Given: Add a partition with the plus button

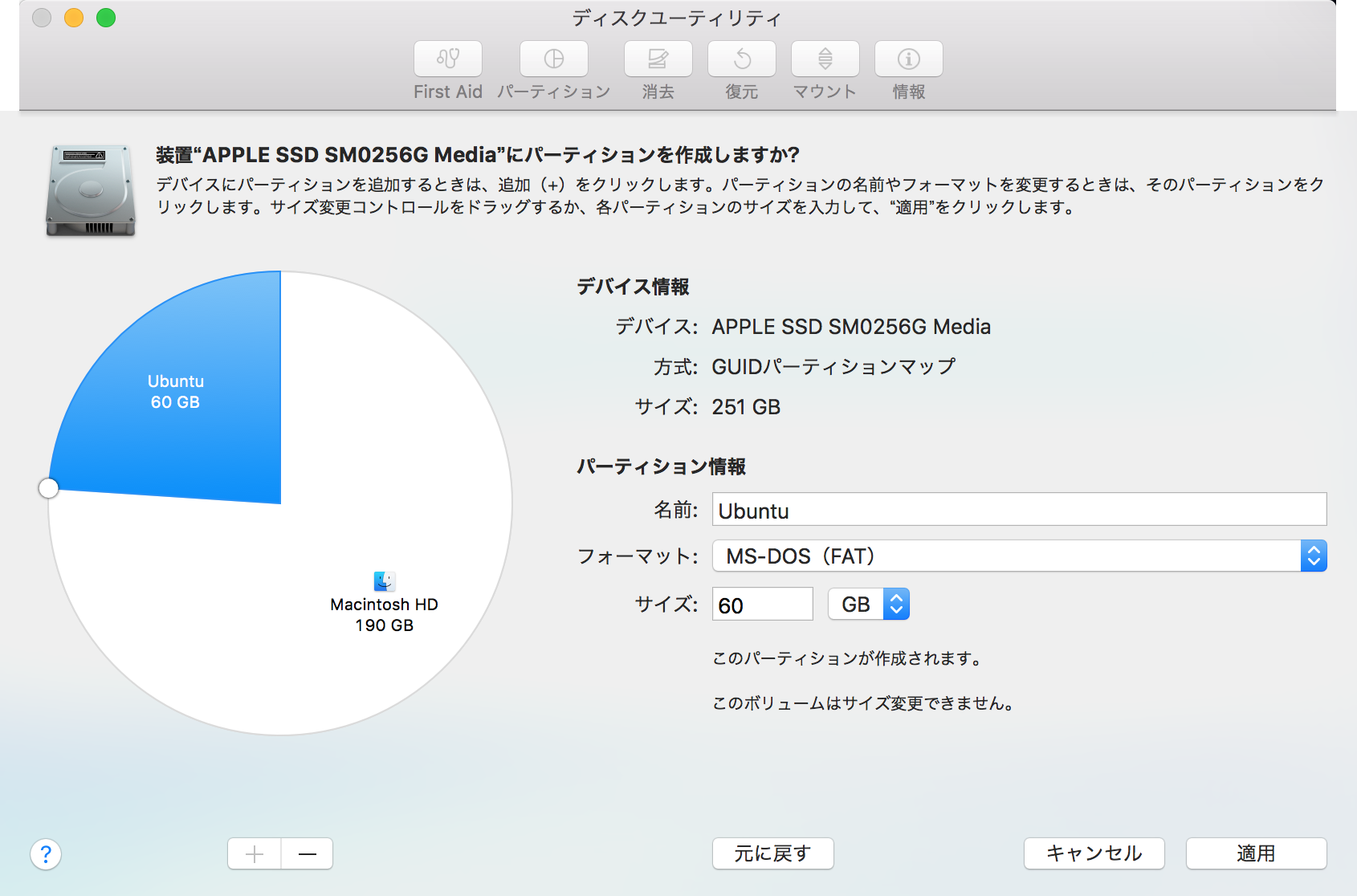Looking at the screenshot, I should (x=255, y=854).
